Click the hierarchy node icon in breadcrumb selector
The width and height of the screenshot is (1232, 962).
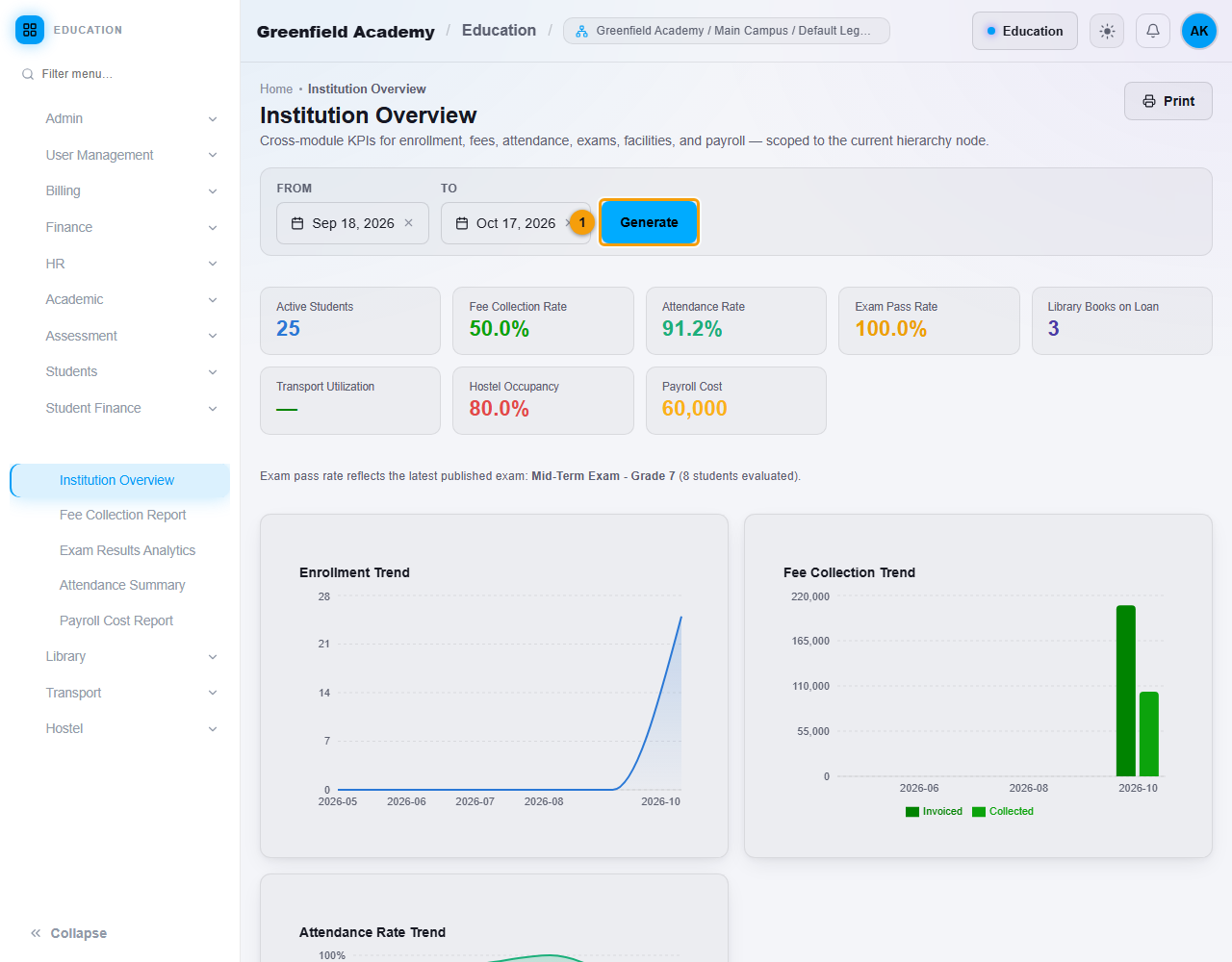pos(581,31)
